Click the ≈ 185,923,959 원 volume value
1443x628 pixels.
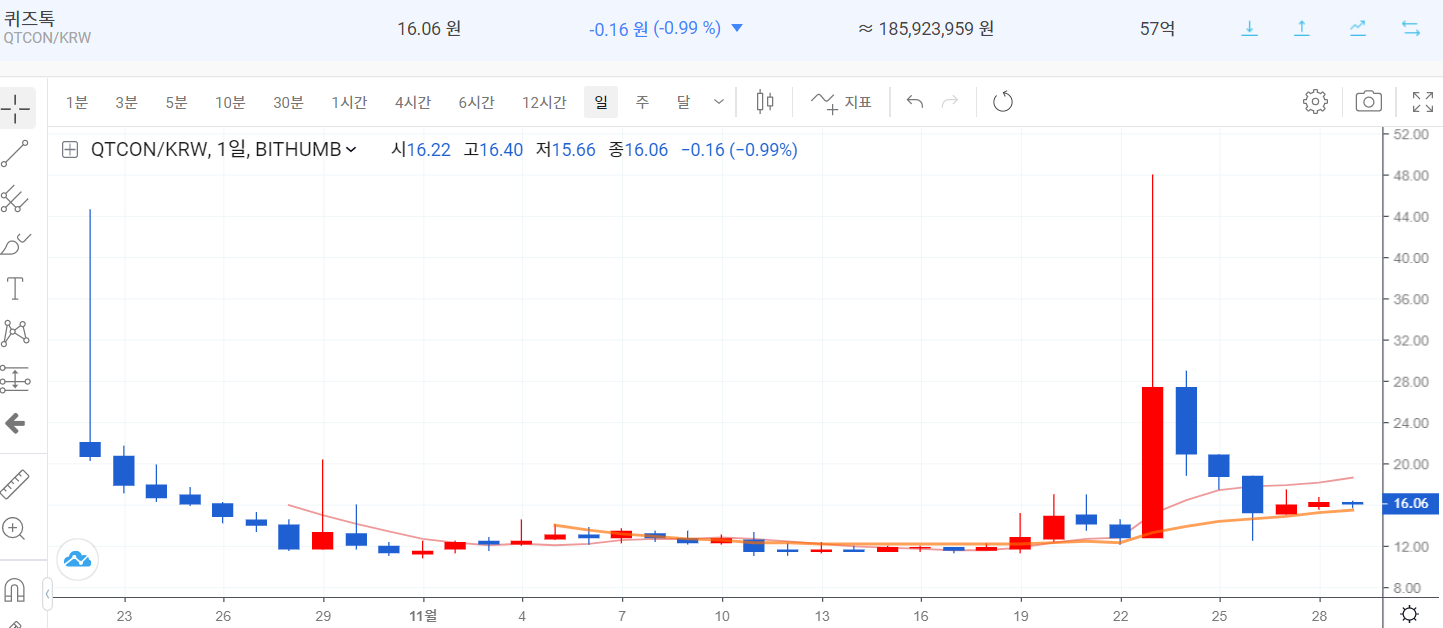926,29
